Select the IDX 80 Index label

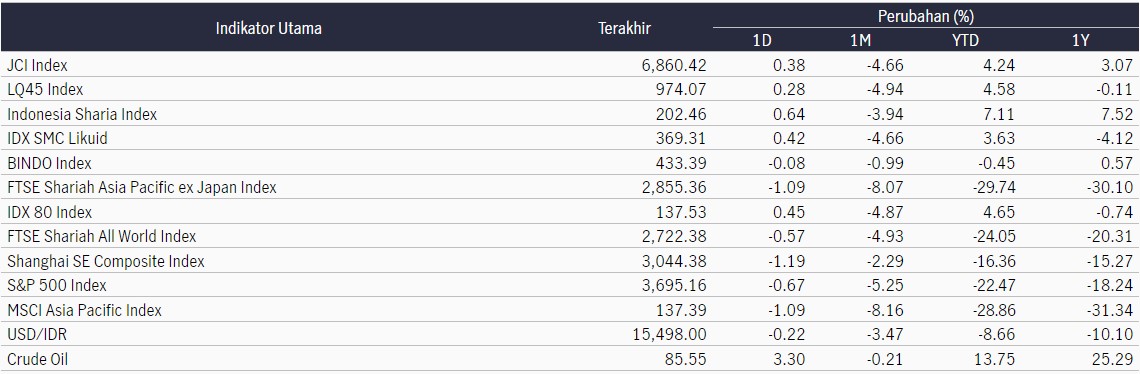[49, 212]
